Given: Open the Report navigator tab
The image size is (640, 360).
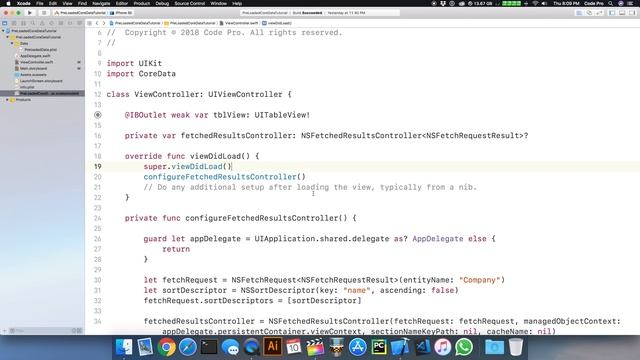Looking at the screenshot, I should click(x=79, y=23).
